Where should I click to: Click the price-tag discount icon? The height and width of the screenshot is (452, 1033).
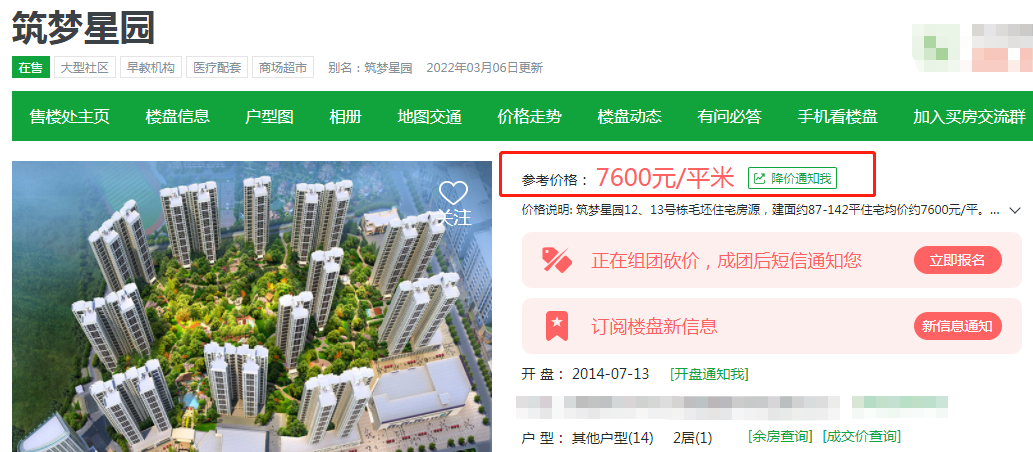(x=556, y=260)
